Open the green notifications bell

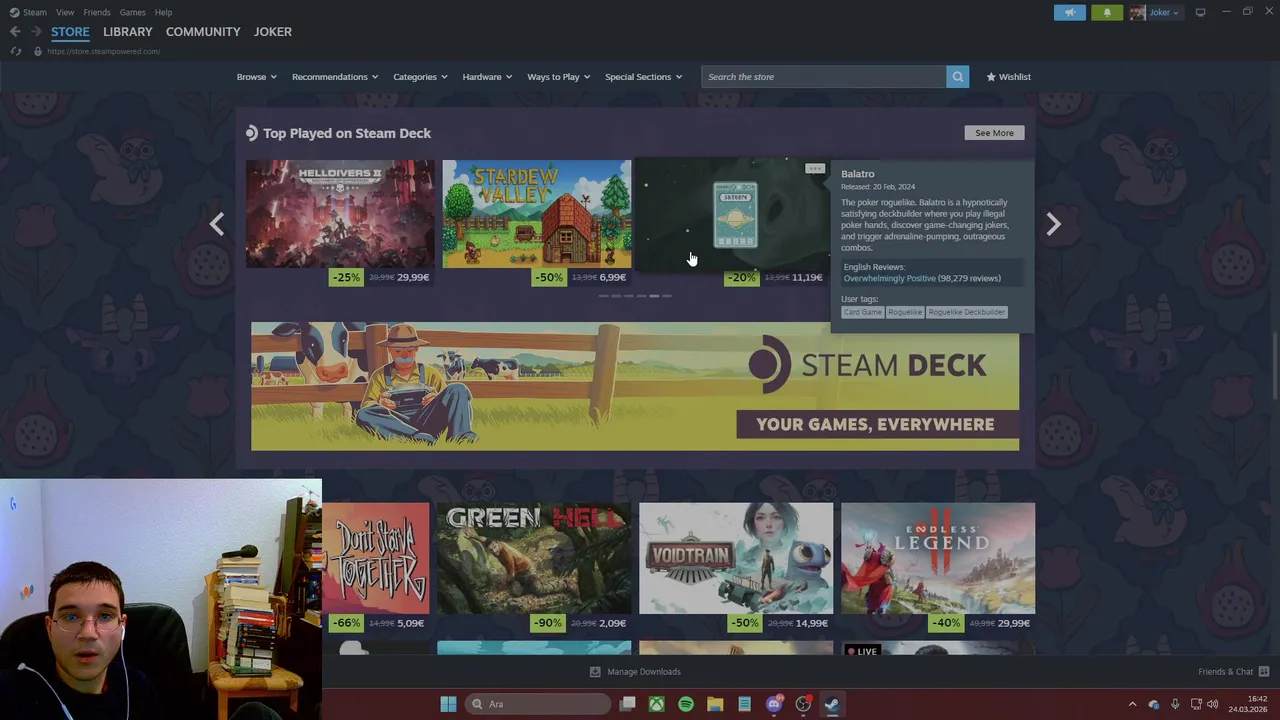tap(1106, 12)
